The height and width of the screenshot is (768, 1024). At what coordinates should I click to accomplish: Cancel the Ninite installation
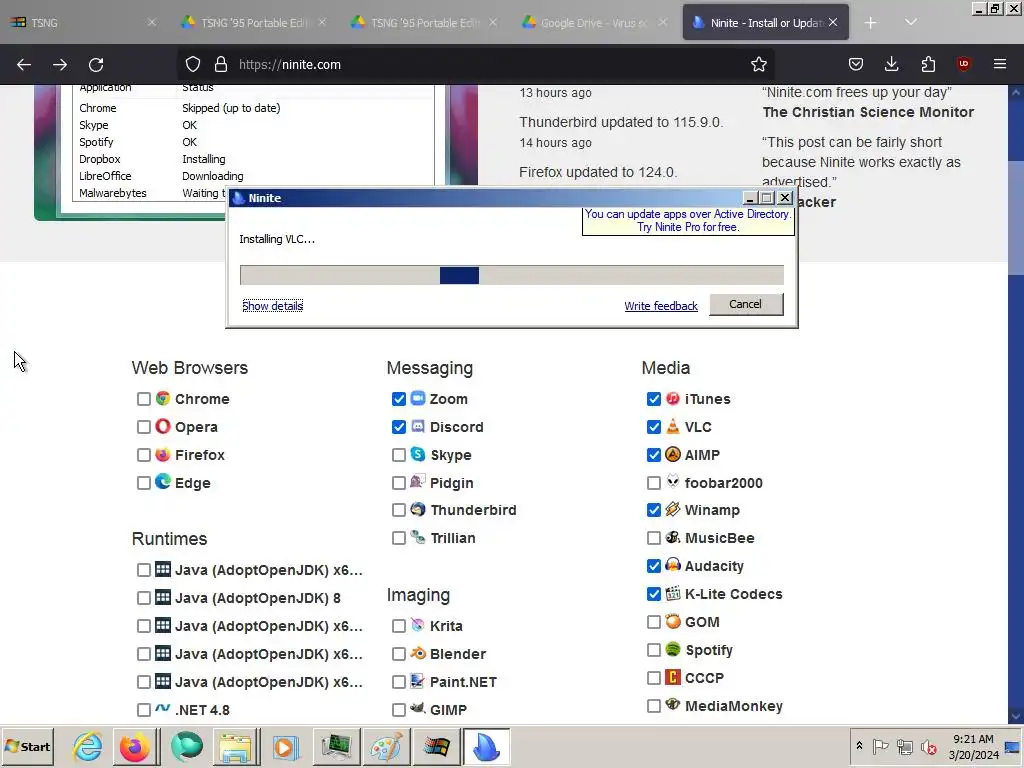[x=746, y=304]
